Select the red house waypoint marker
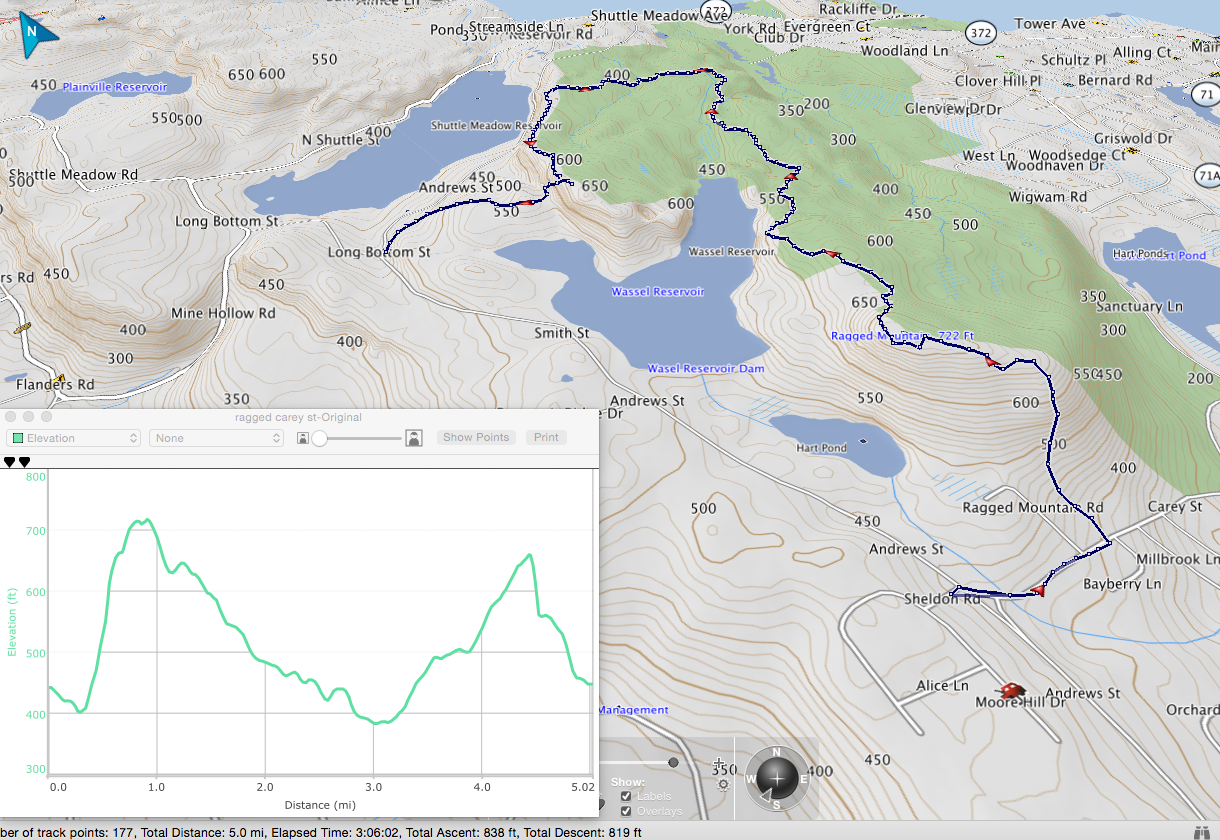 point(1012,690)
